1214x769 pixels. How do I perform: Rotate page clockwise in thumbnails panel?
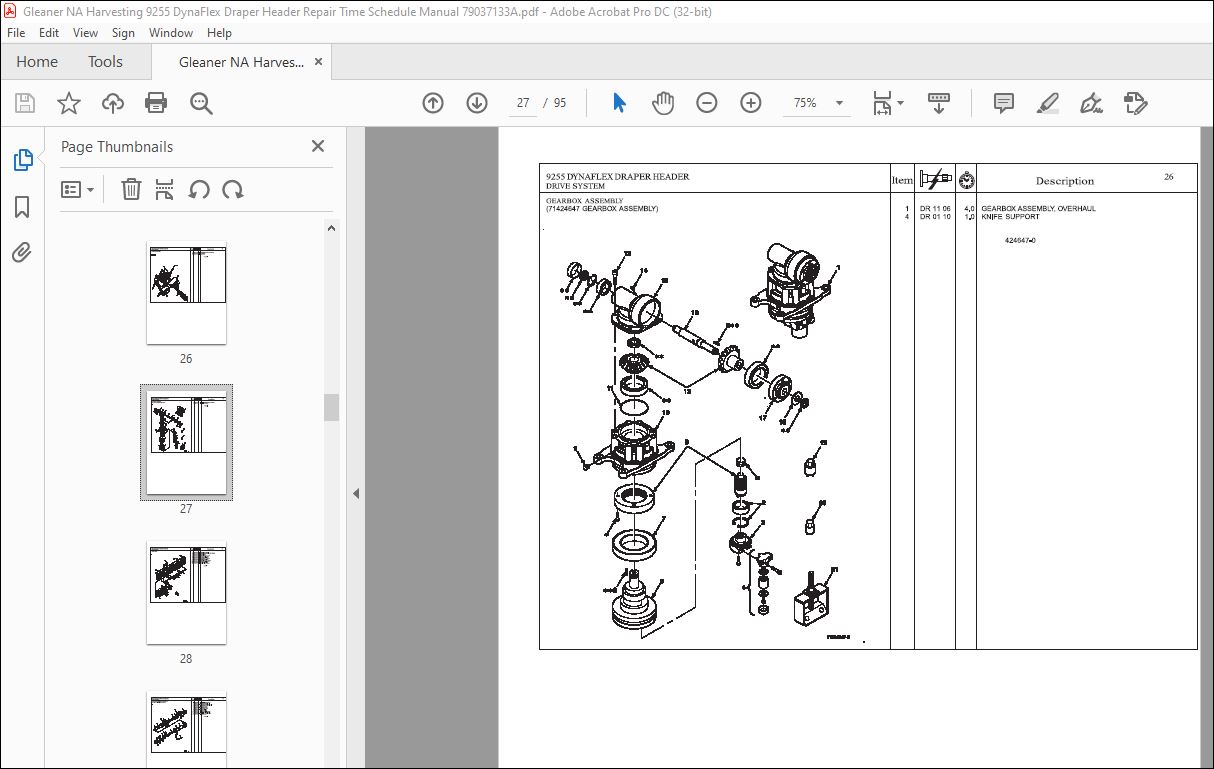pyautogui.click(x=233, y=189)
